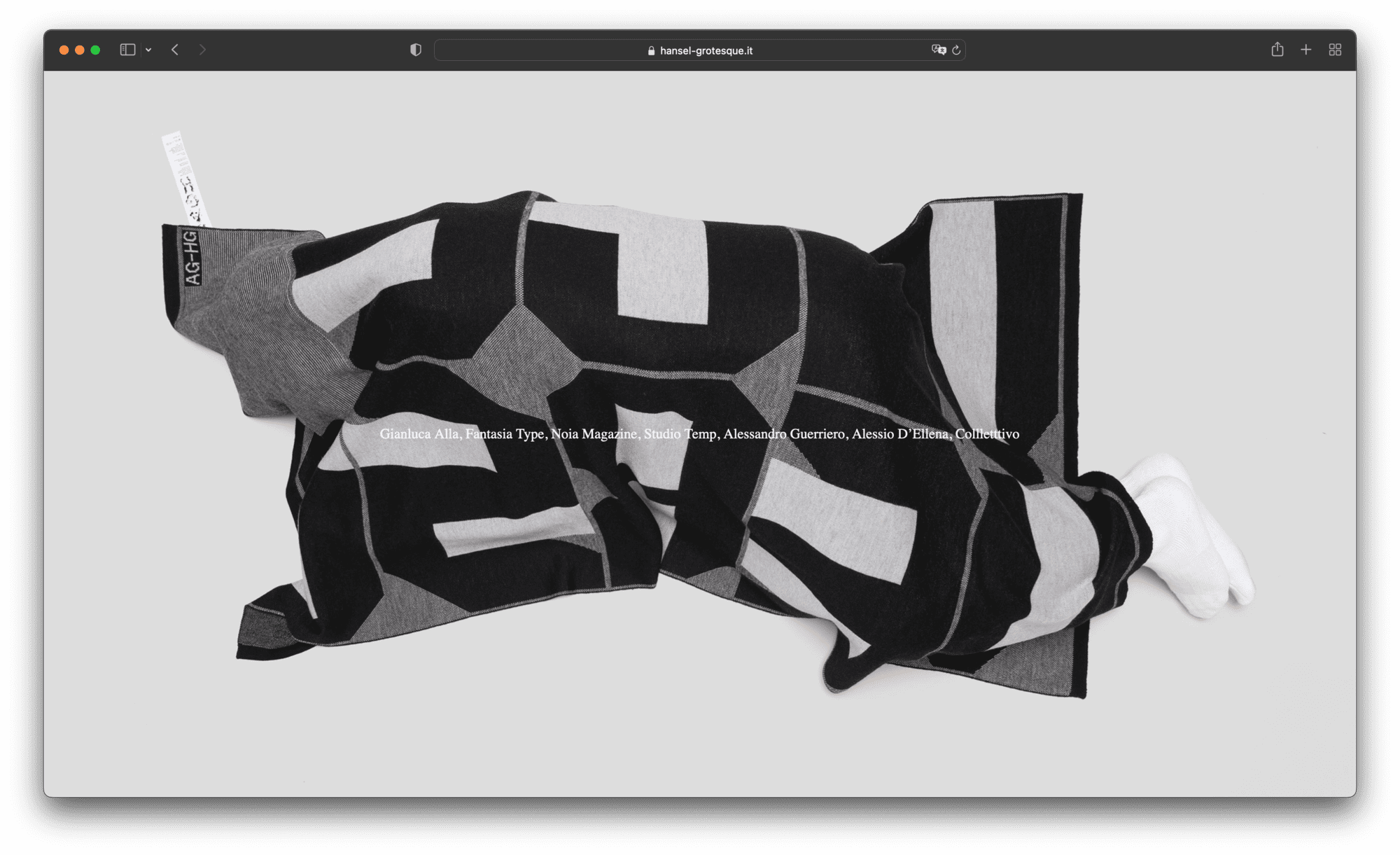This screenshot has height=855, width=1400.
Task: Open the Gianluca Alla link
Action: [419, 434]
